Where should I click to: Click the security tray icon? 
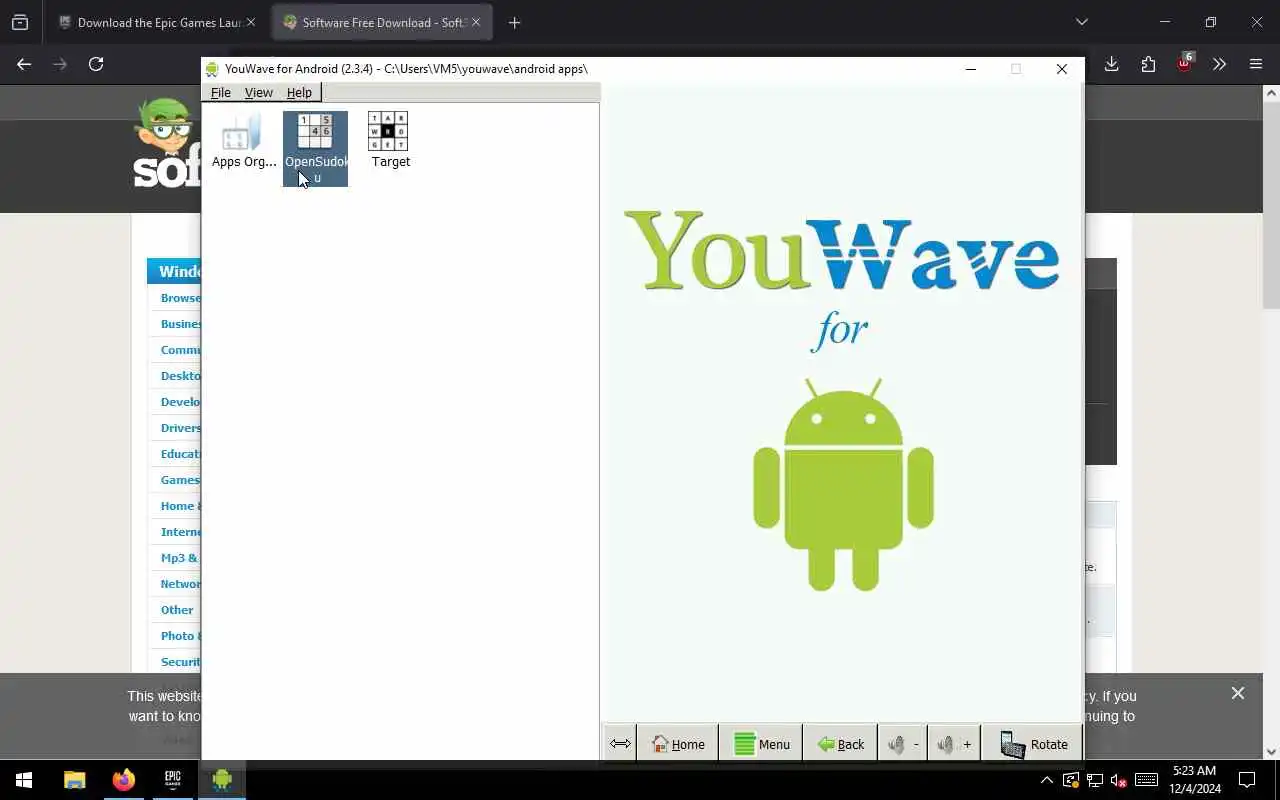pyautogui.click(x=1071, y=780)
